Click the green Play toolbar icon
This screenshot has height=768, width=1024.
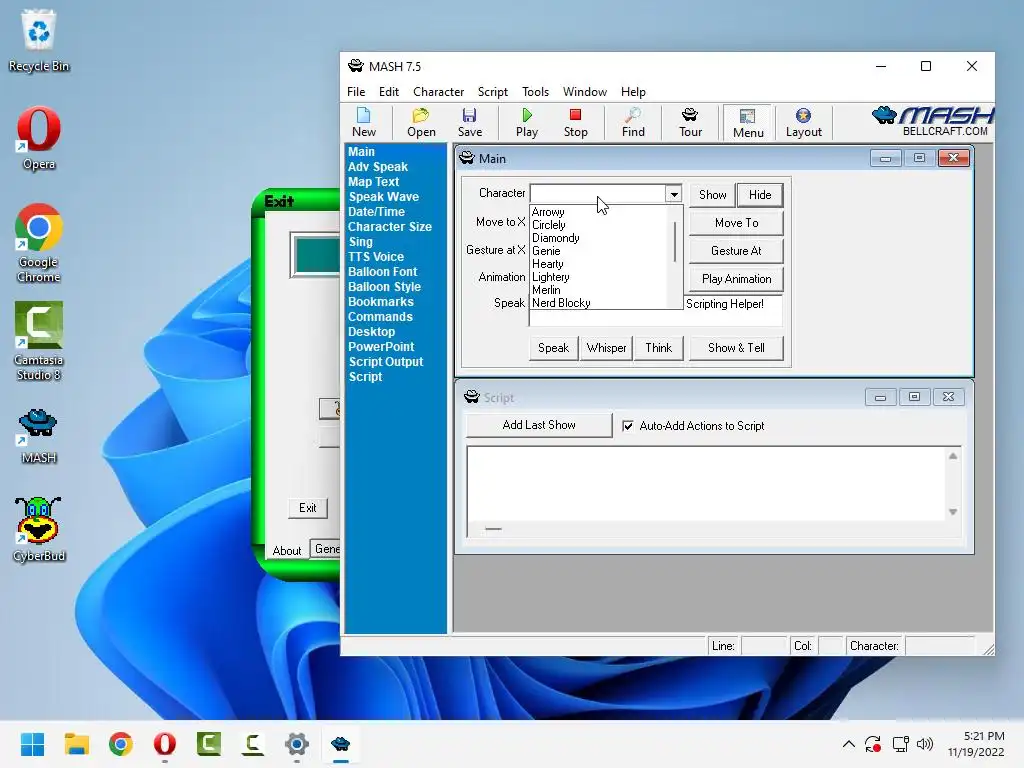pos(527,123)
